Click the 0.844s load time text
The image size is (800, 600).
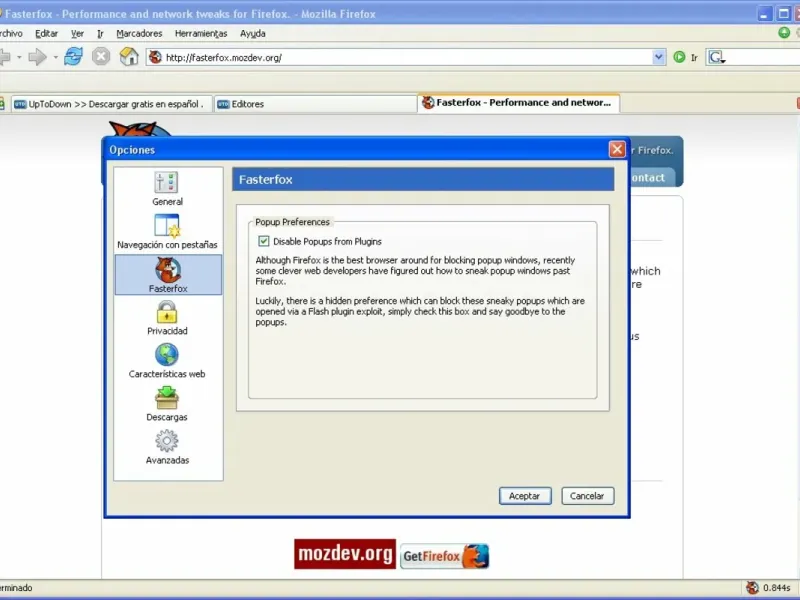(777, 588)
